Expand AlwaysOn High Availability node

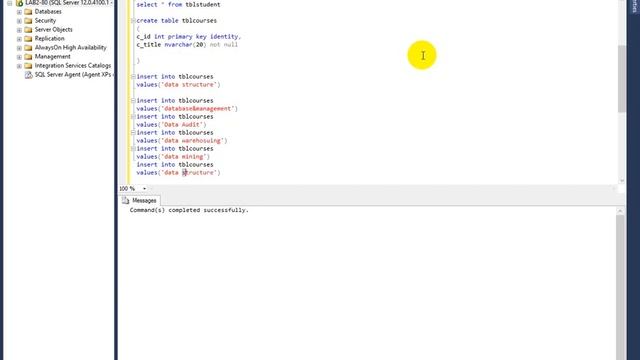click(19, 48)
